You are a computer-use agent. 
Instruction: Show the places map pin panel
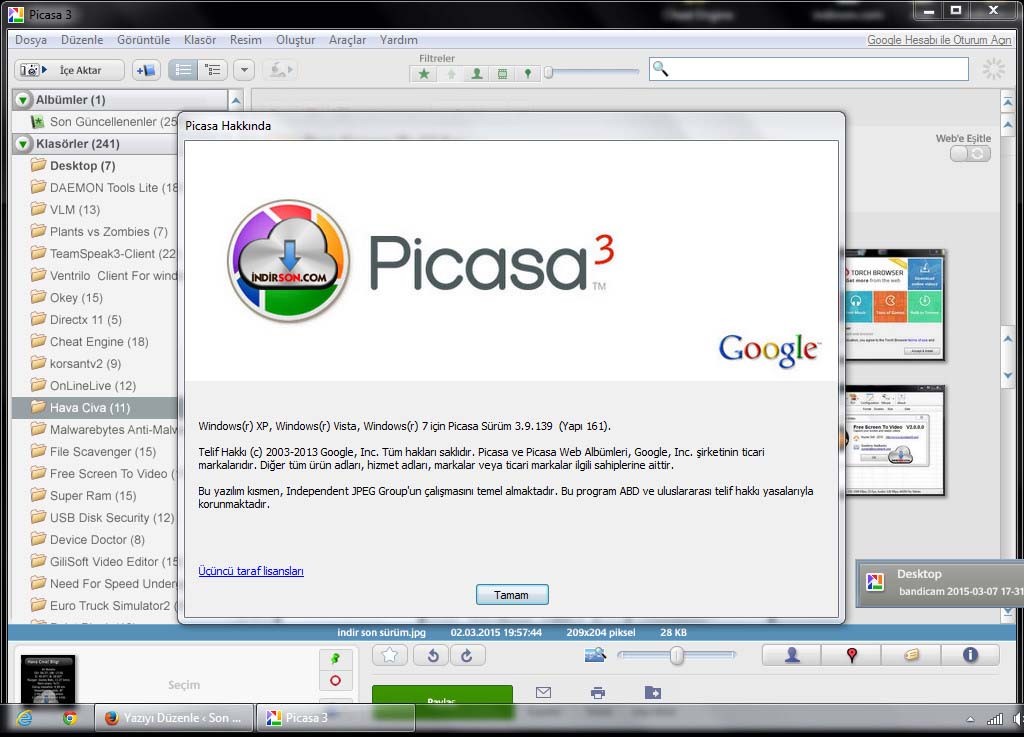[851, 655]
